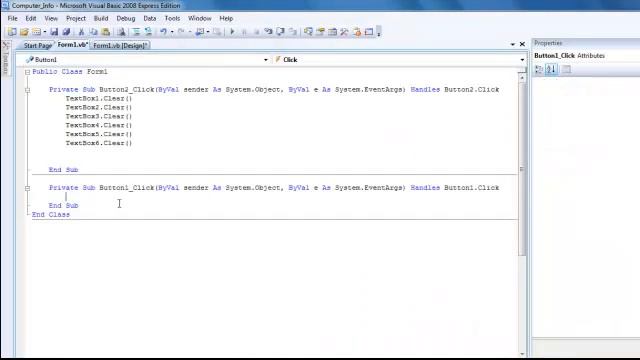
Task: Click the last window icon before toolbar options
Action: 369,32
